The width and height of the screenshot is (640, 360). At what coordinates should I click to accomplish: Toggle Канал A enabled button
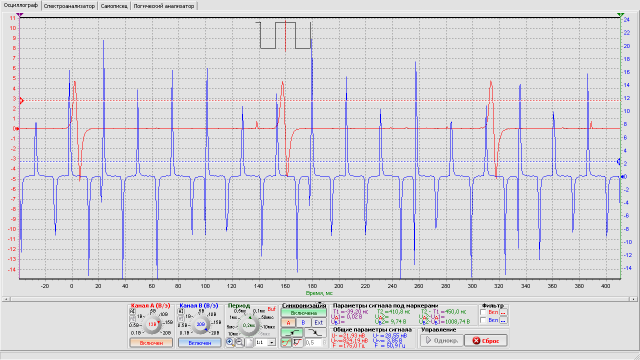[x=151, y=343]
